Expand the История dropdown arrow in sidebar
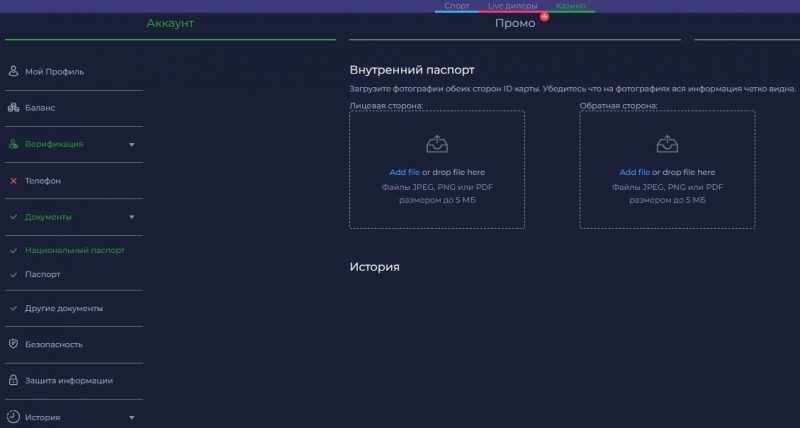Image resolution: width=800 pixels, height=428 pixels. click(x=132, y=417)
